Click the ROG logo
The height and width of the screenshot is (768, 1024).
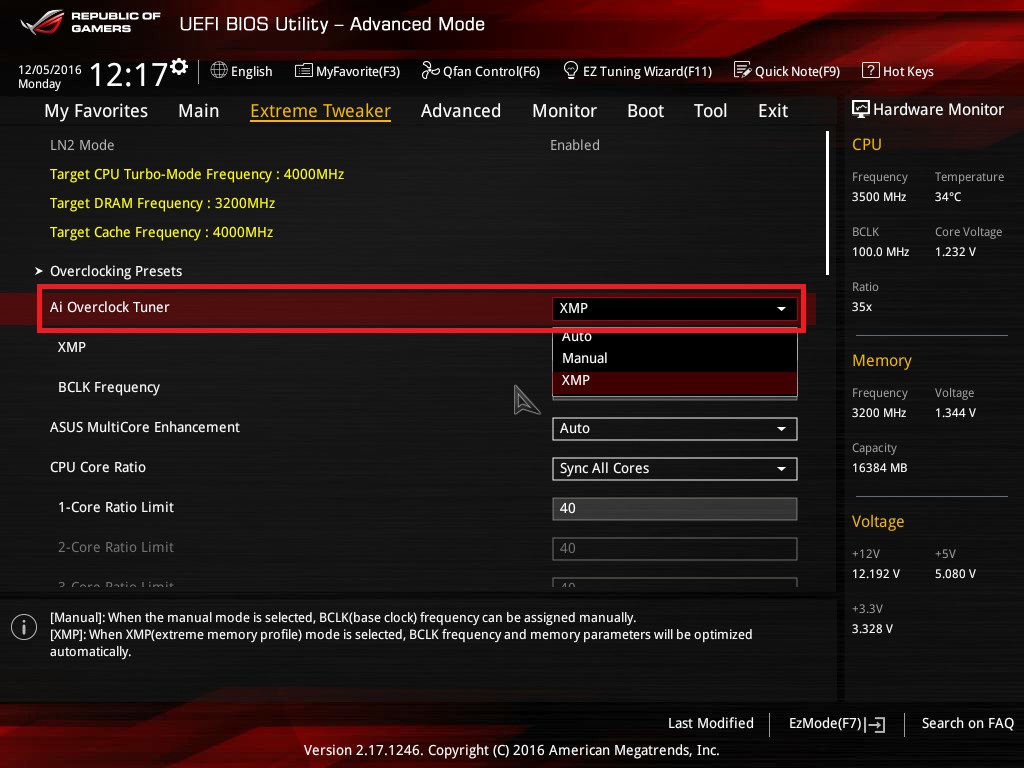pos(41,22)
